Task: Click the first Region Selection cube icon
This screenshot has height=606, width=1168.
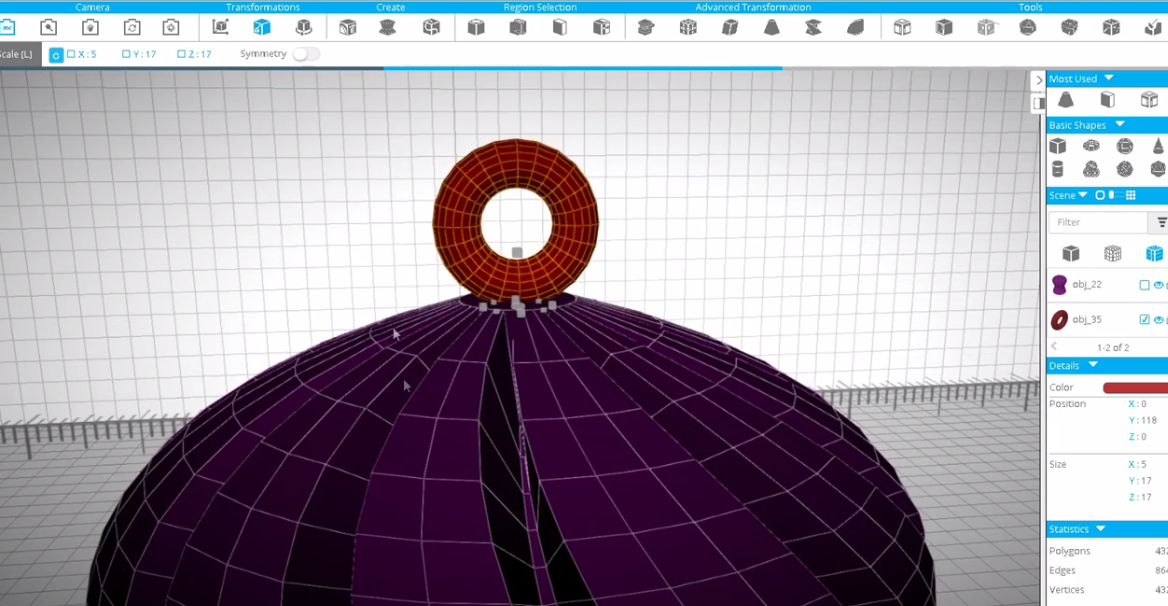Action: coord(476,28)
